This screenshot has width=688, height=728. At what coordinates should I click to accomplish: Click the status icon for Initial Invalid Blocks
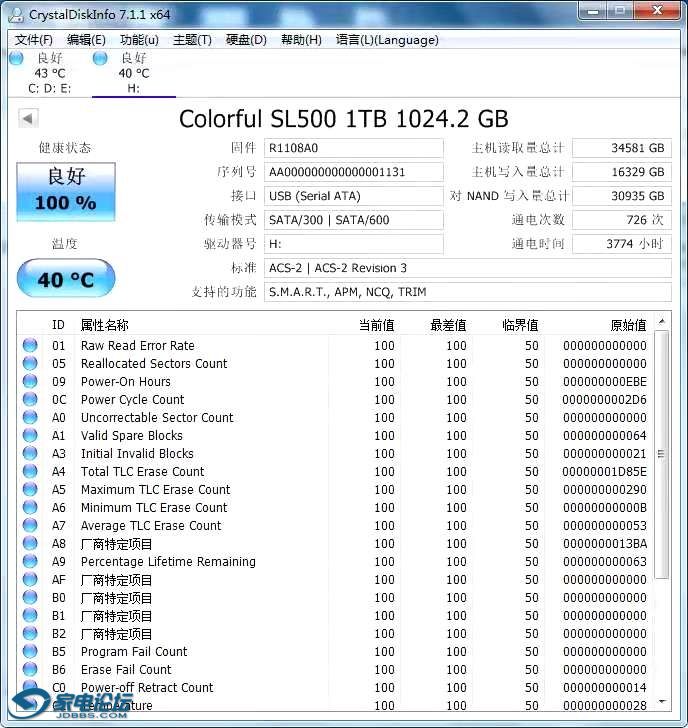tap(30, 453)
